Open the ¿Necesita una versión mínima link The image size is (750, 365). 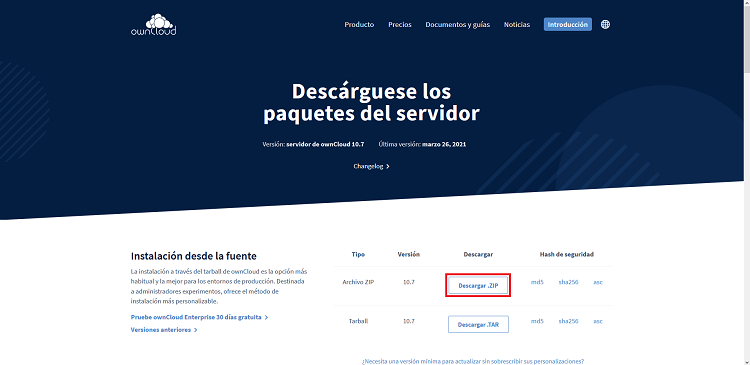pos(473,361)
